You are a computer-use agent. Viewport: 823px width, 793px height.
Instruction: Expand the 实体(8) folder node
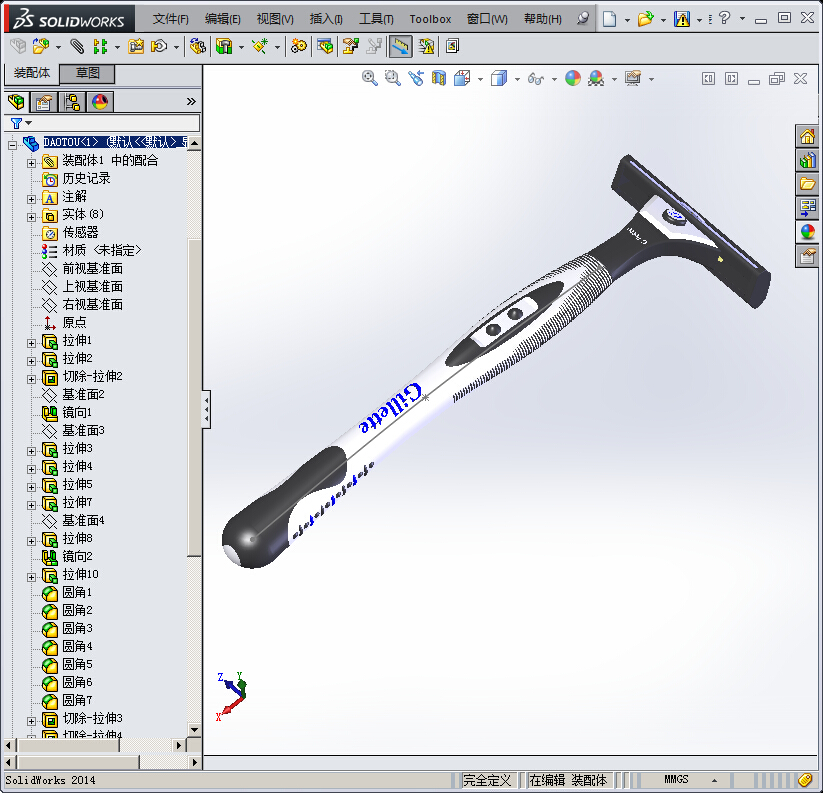(x=31, y=217)
